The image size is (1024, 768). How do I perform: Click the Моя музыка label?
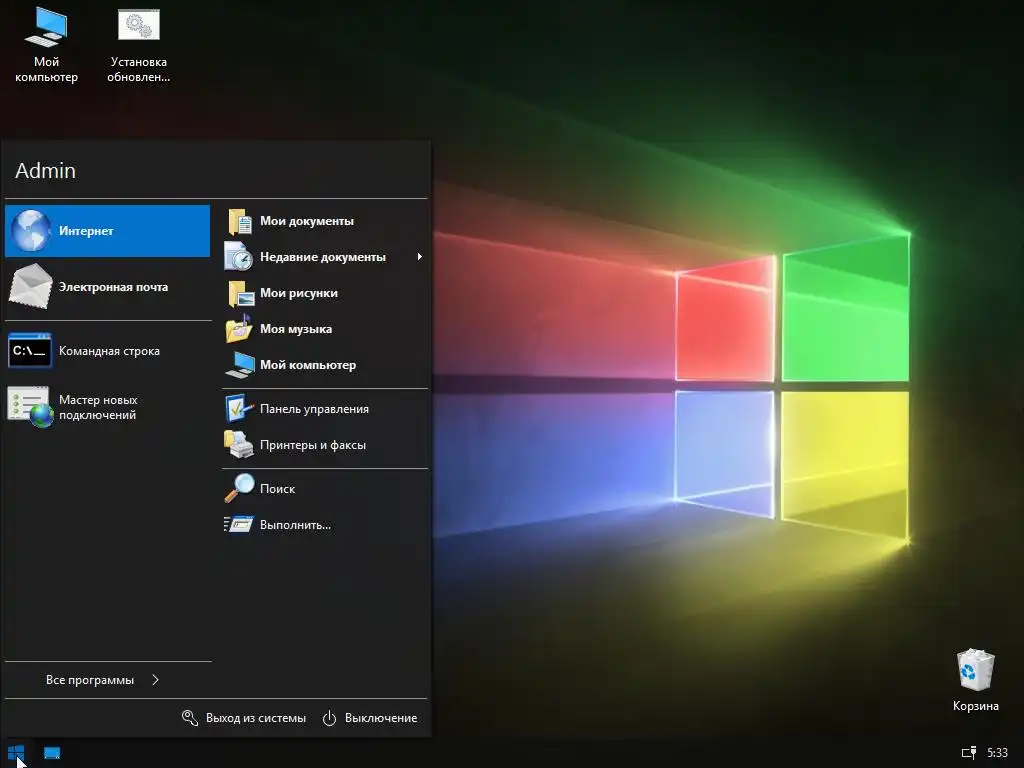(296, 328)
